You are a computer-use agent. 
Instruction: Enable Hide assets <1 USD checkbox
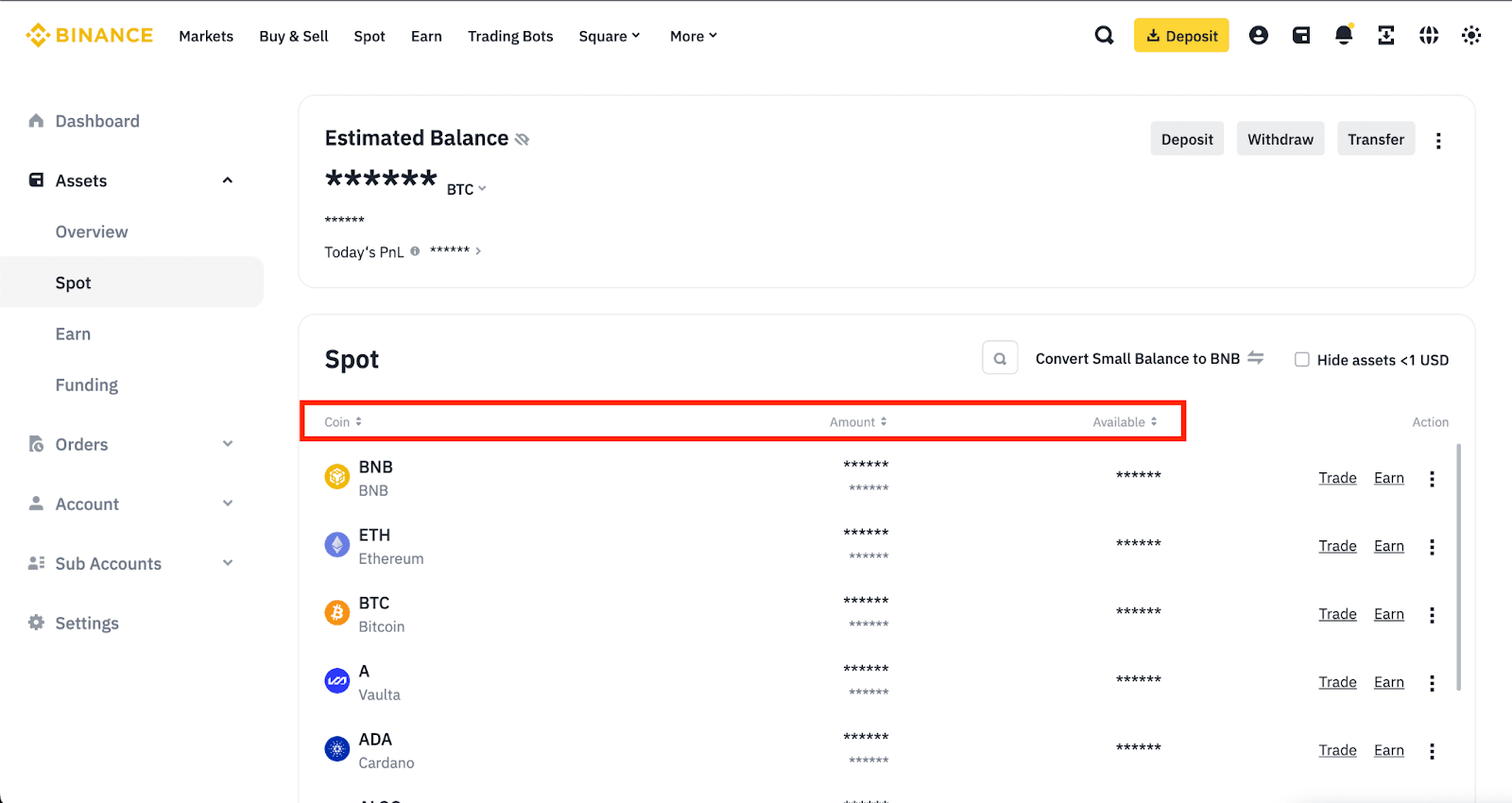point(1301,359)
